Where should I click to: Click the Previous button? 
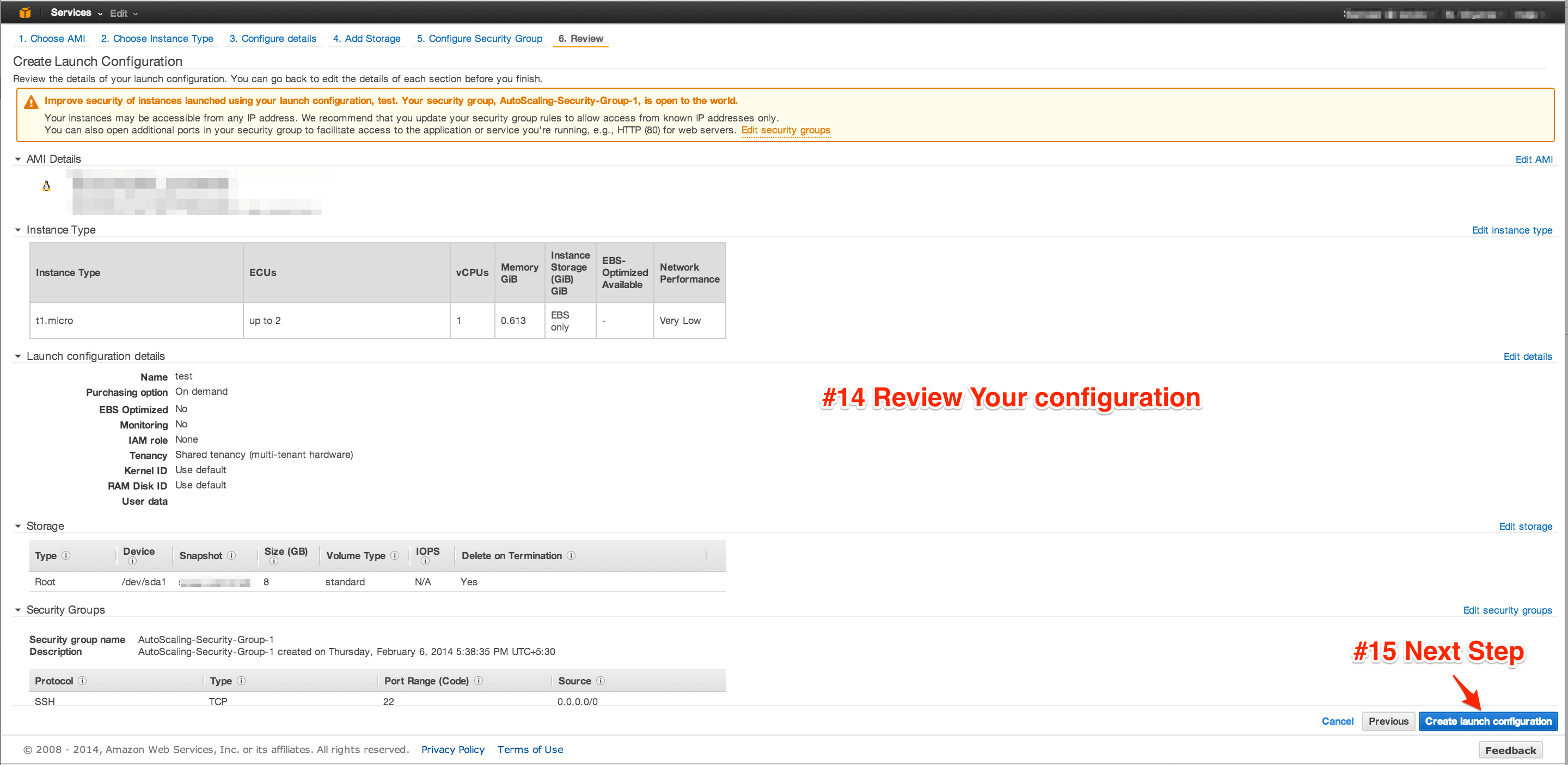1388,721
